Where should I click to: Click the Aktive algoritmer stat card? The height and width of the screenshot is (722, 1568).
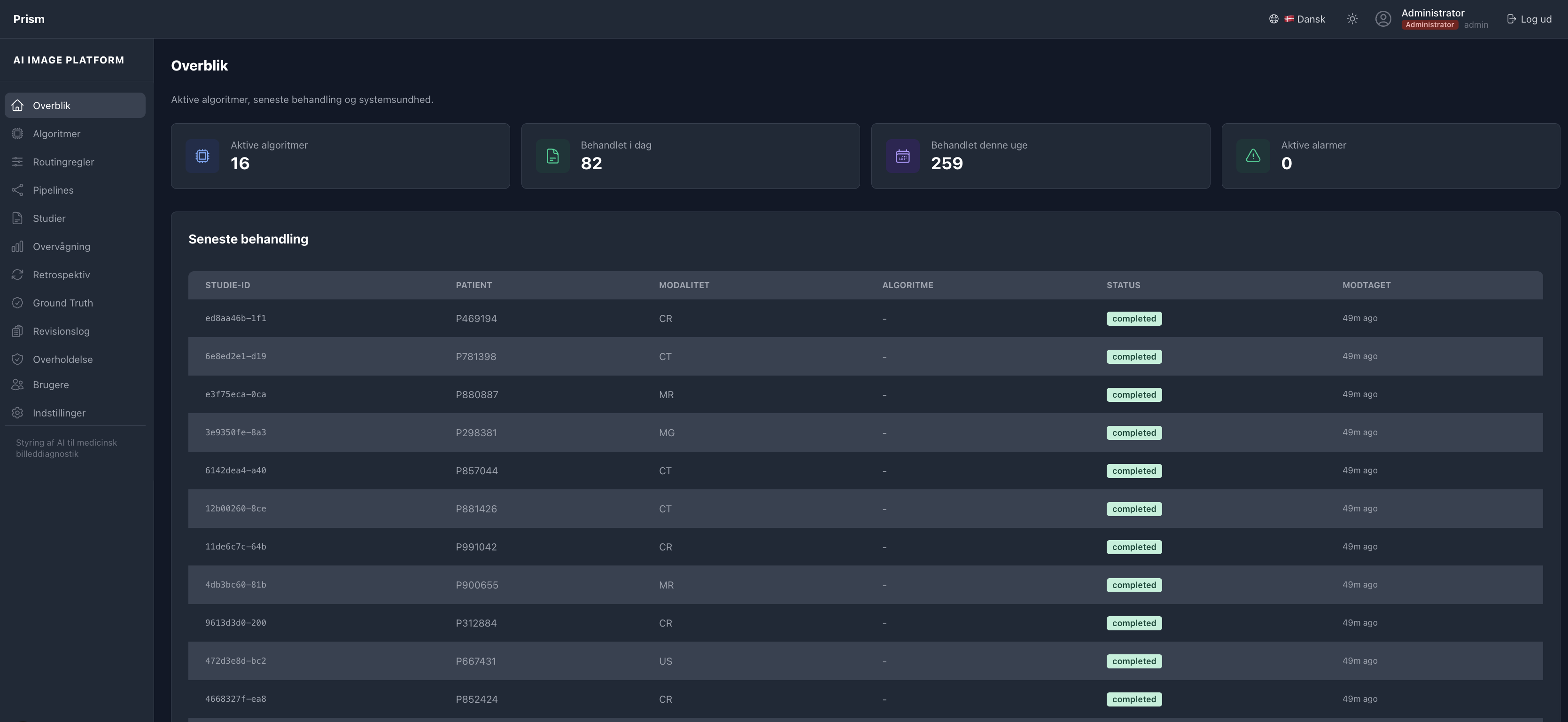coord(340,156)
